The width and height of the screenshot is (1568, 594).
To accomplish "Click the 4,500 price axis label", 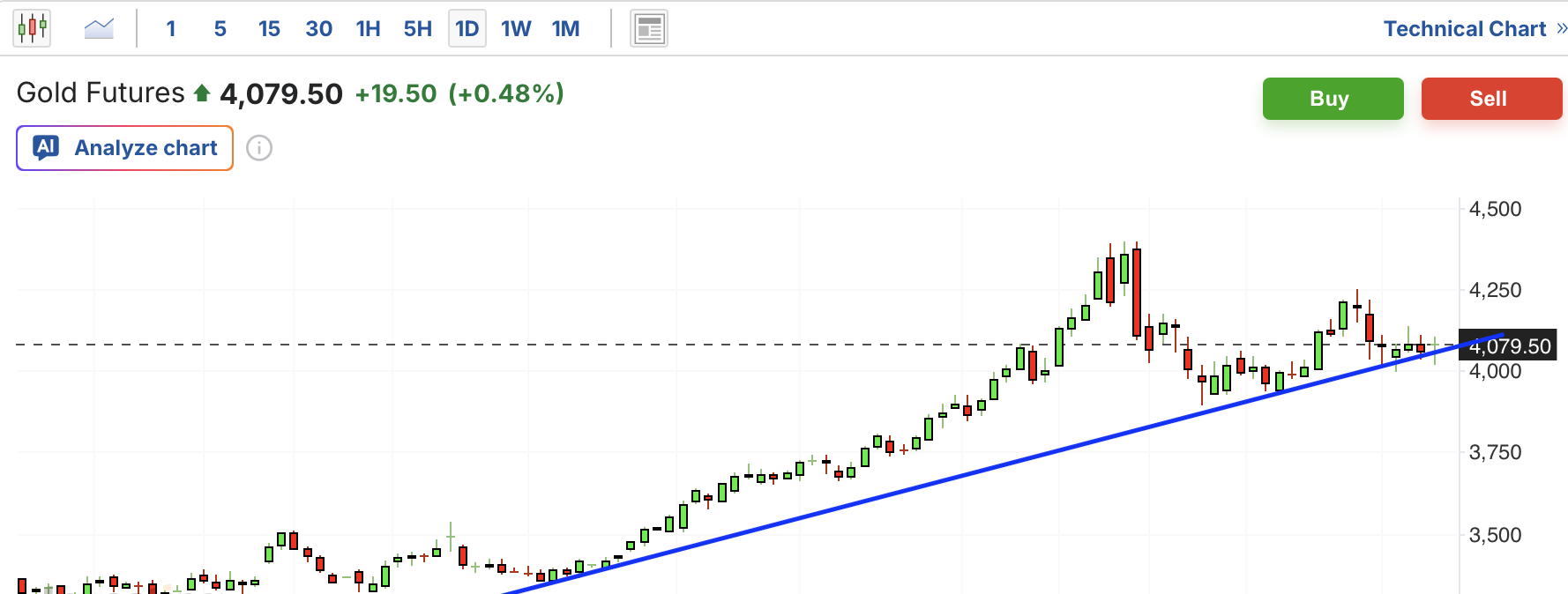I will pos(1495,209).
